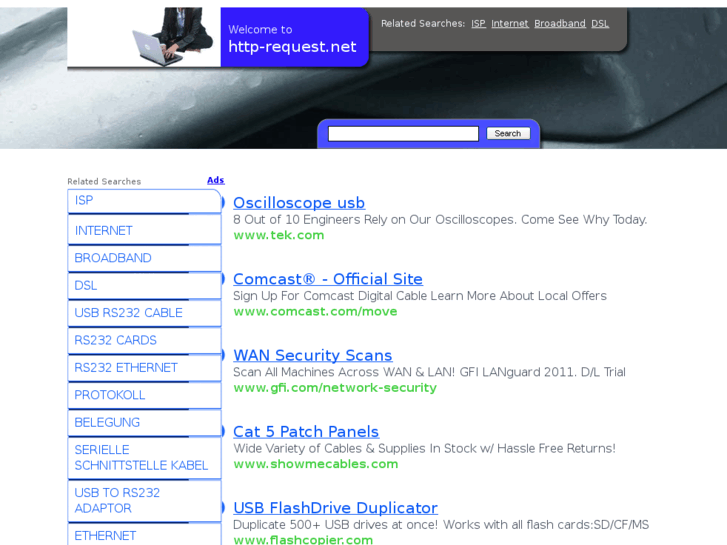Select DSL in the sidebar list
The width and height of the screenshot is (727, 545).
pyautogui.click(x=144, y=285)
